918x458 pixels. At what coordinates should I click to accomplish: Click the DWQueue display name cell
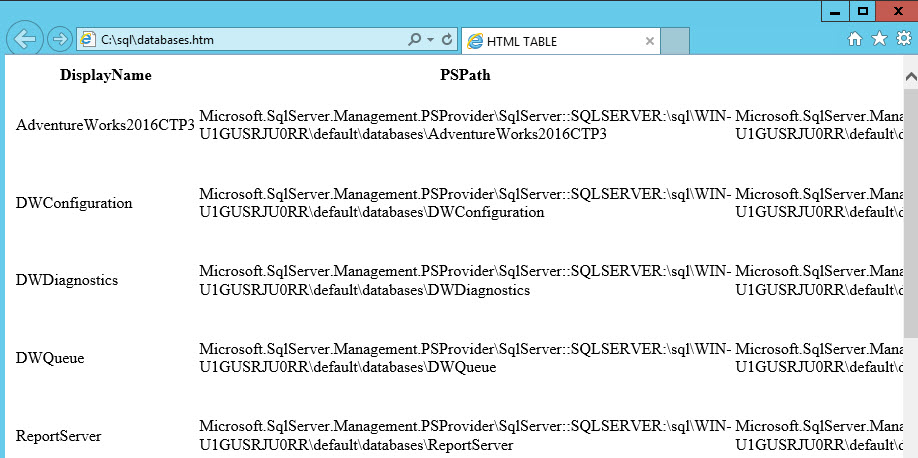point(50,358)
